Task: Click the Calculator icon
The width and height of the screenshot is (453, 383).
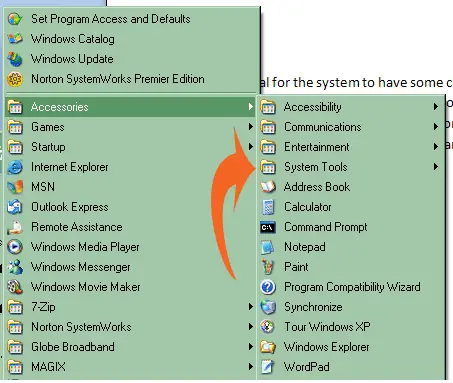Action: coord(268,207)
